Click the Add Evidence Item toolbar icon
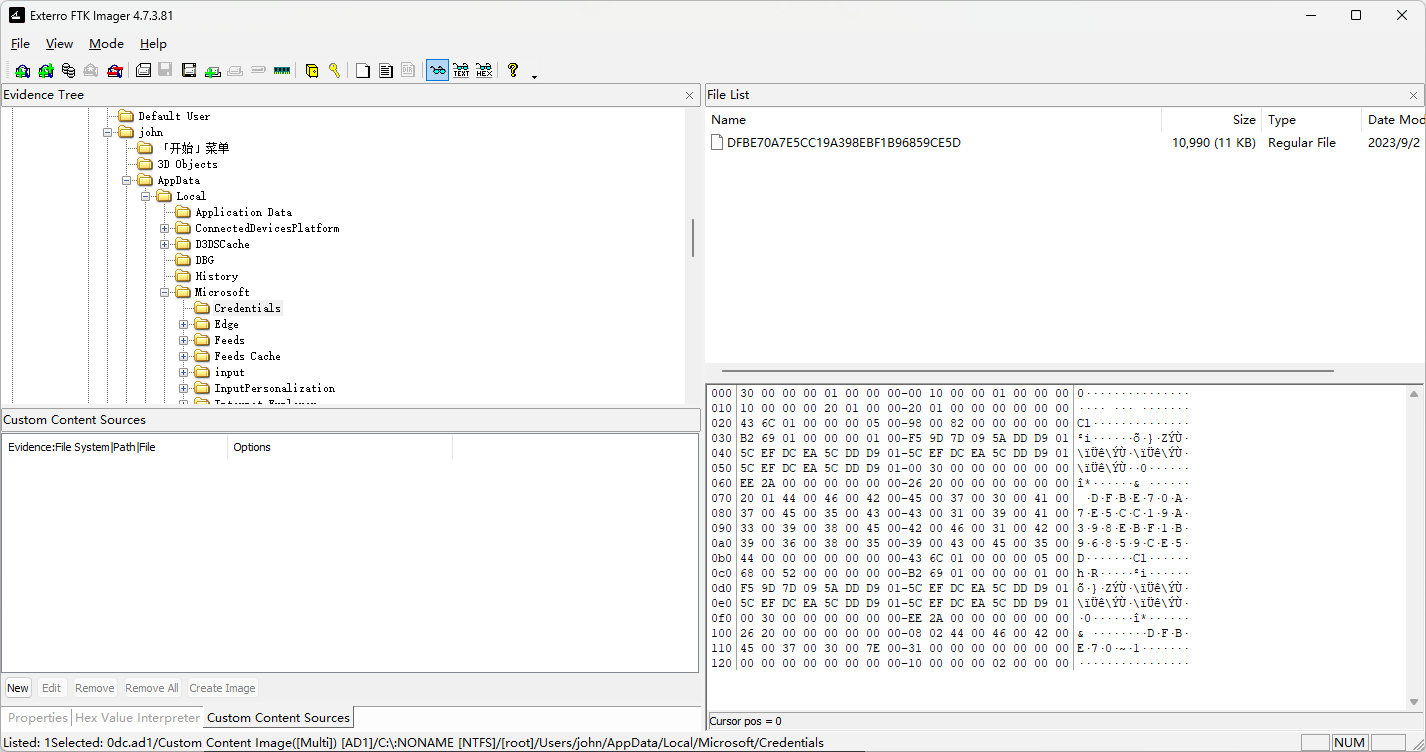This screenshot has width=1426, height=752. 22,70
